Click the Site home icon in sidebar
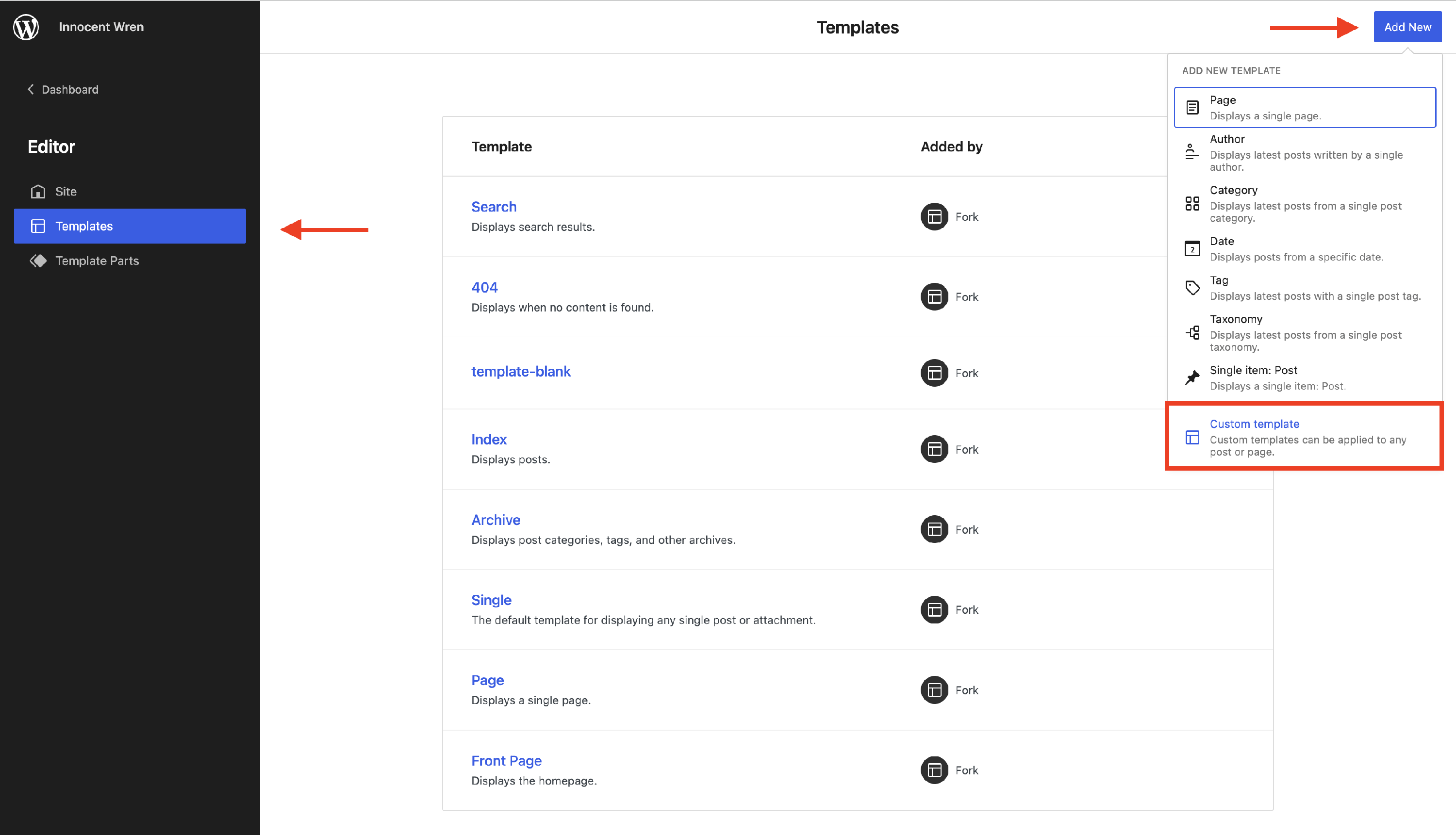The height and width of the screenshot is (835, 1456). tap(38, 192)
